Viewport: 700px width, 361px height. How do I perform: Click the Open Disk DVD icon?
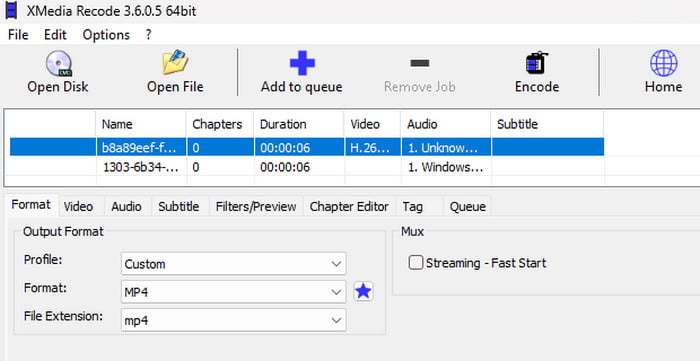[58, 63]
